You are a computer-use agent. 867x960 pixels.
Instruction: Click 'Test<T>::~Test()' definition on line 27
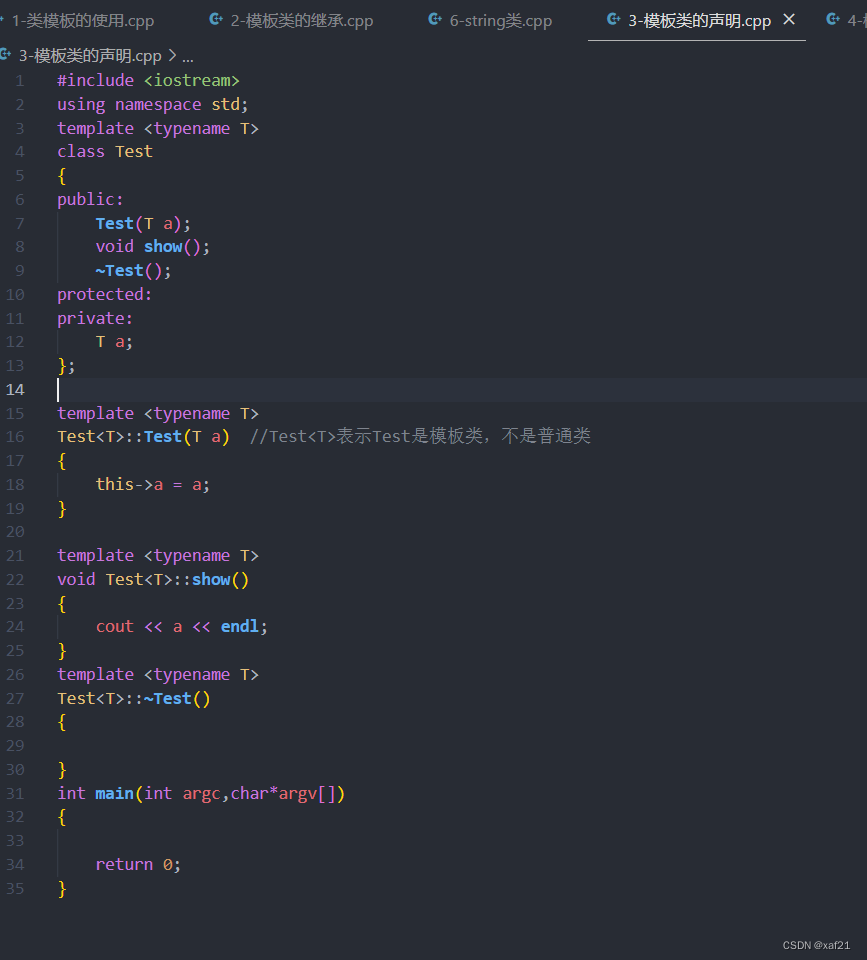(133, 699)
